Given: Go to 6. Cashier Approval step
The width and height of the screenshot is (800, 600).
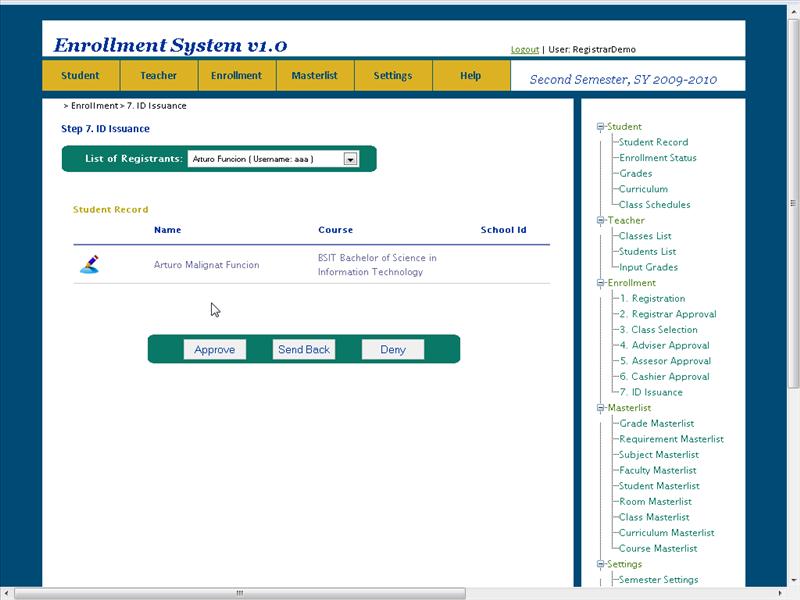Looking at the screenshot, I should click(664, 377).
